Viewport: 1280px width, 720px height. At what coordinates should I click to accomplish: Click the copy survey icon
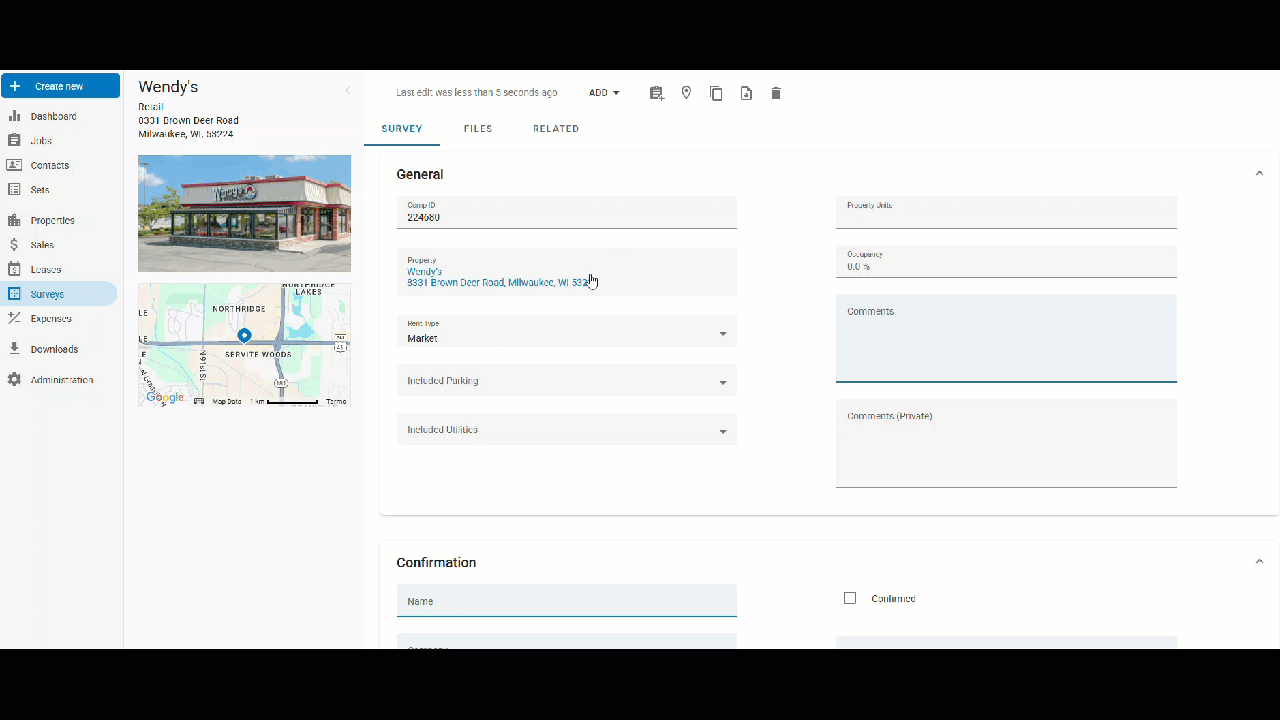tap(716, 93)
